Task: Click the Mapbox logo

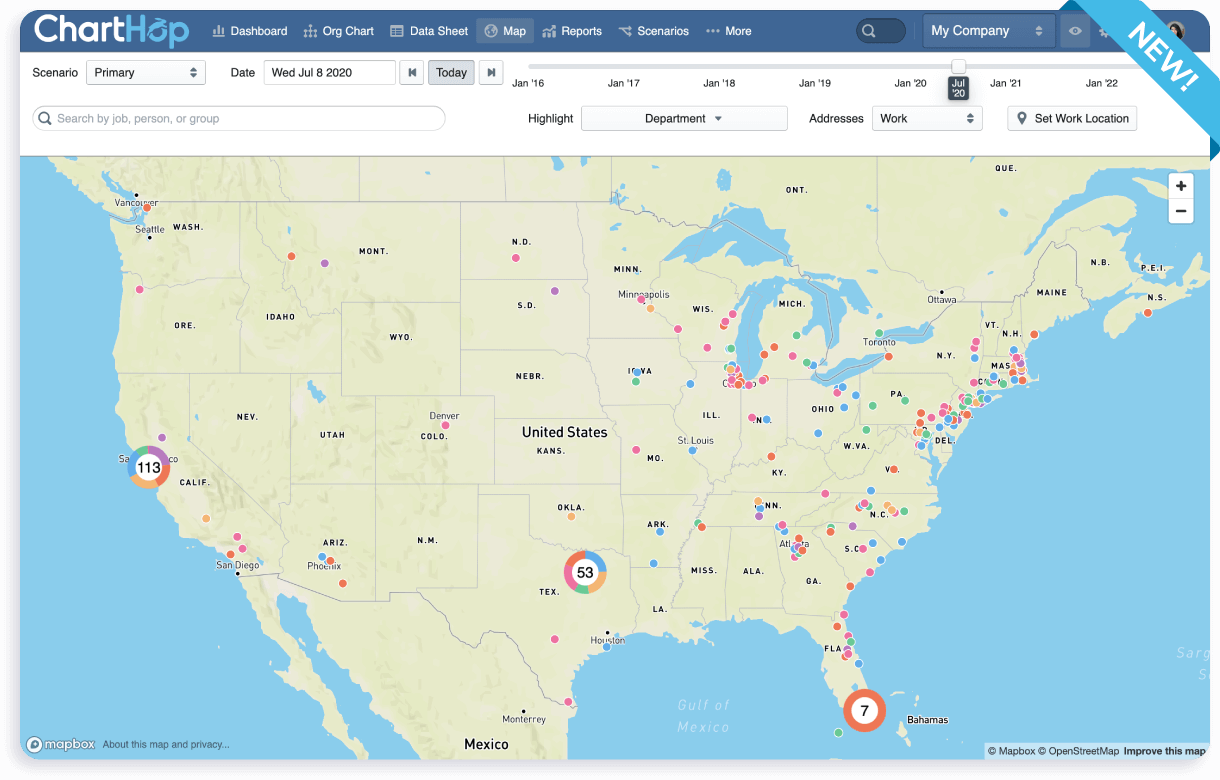Action: [x=61, y=744]
